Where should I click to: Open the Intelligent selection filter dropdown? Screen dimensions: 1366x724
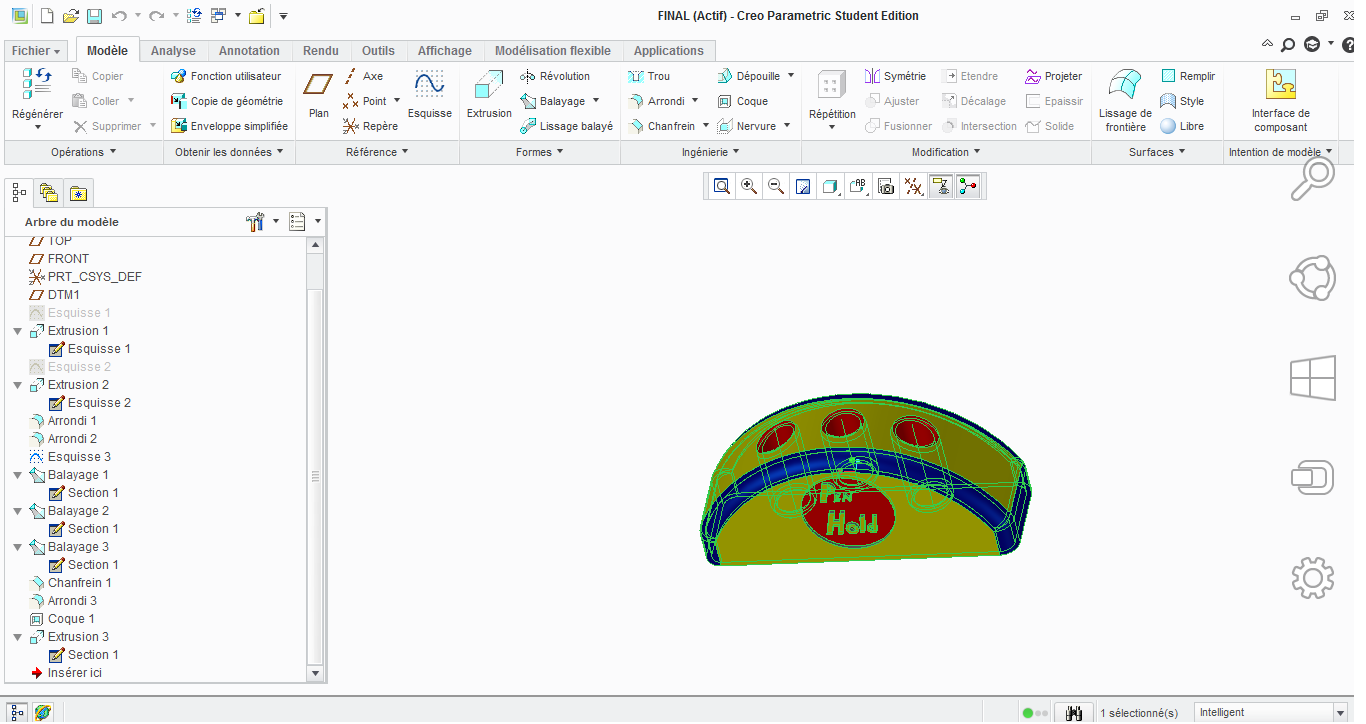click(1340, 713)
